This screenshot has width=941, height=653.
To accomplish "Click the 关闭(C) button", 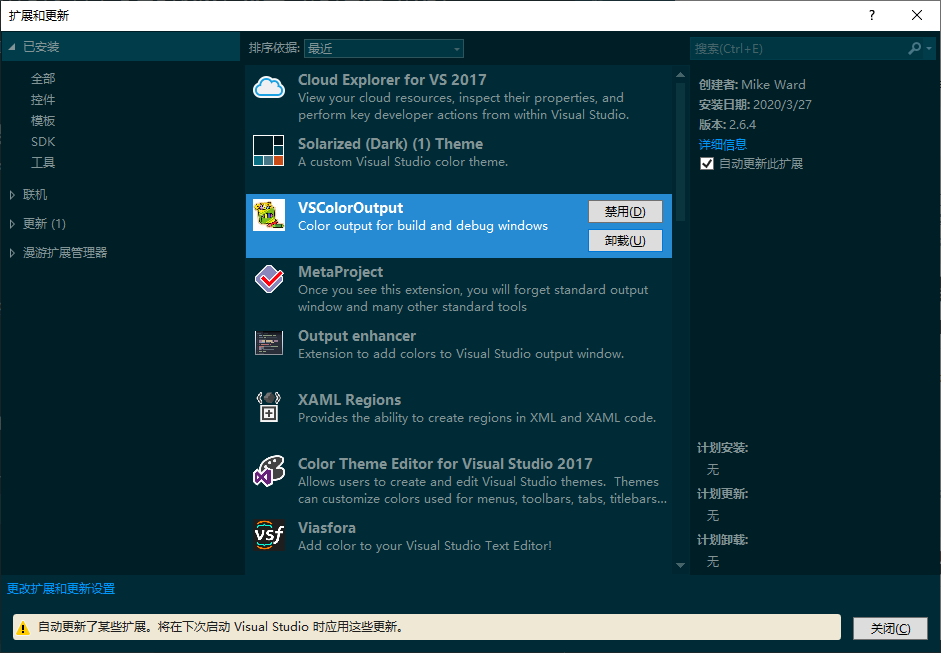I will [890, 628].
